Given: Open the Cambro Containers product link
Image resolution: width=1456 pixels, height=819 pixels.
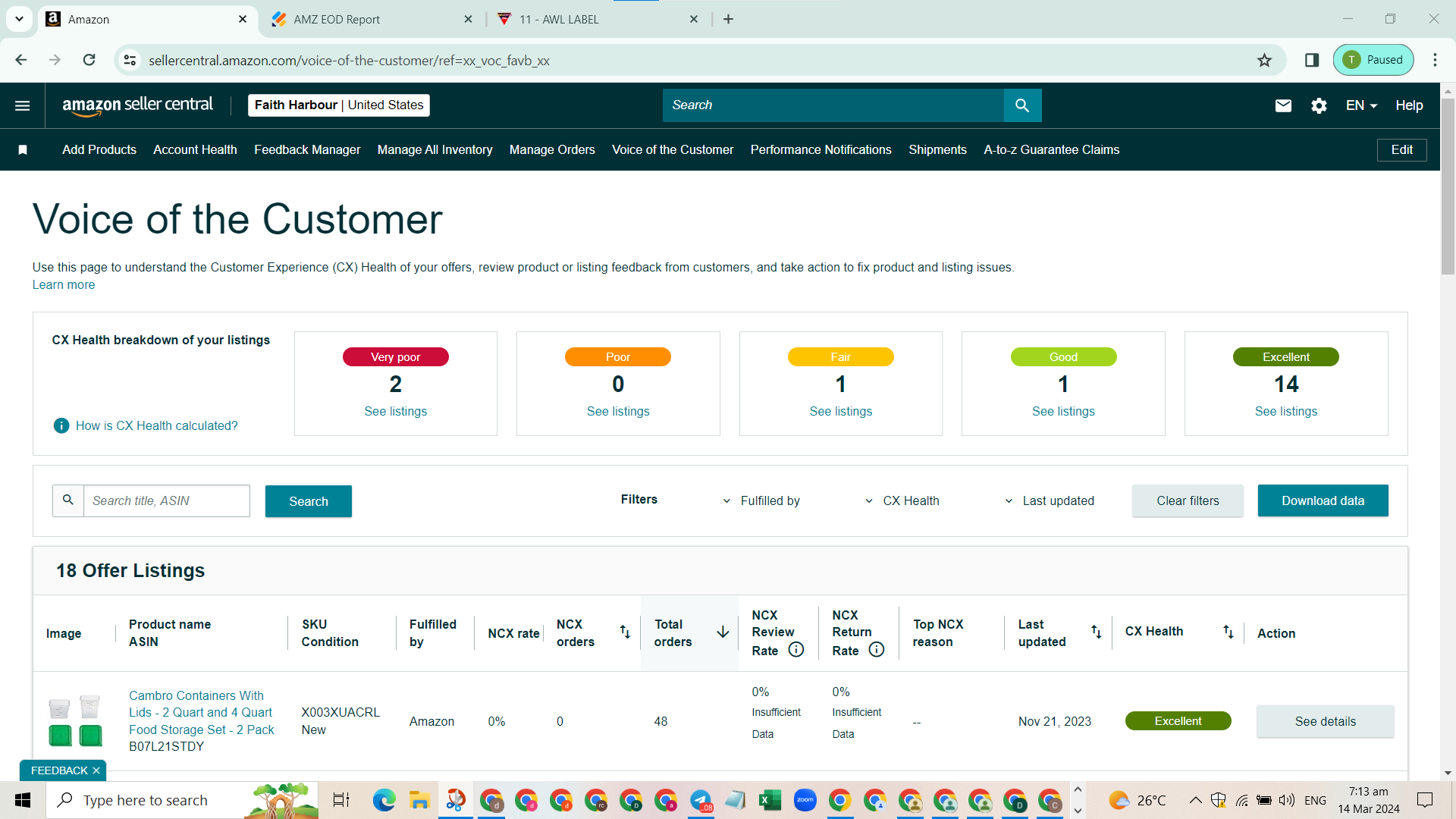Looking at the screenshot, I should 202,713.
